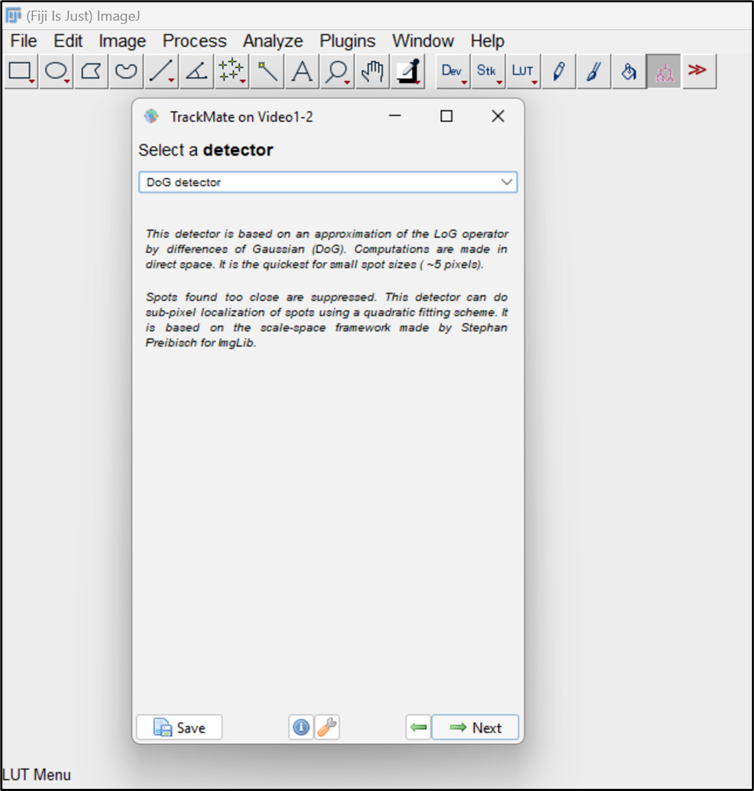Open the Dev developer menu tool
The width and height of the screenshot is (754, 791).
(453, 71)
